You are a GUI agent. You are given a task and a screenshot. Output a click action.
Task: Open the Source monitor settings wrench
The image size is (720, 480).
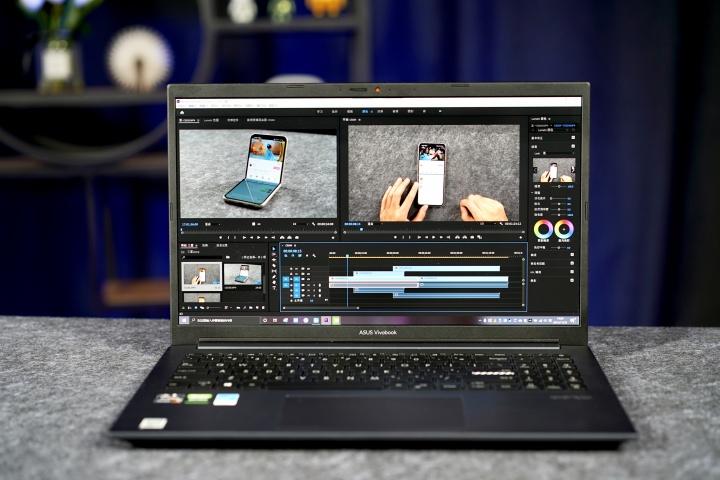[314, 224]
